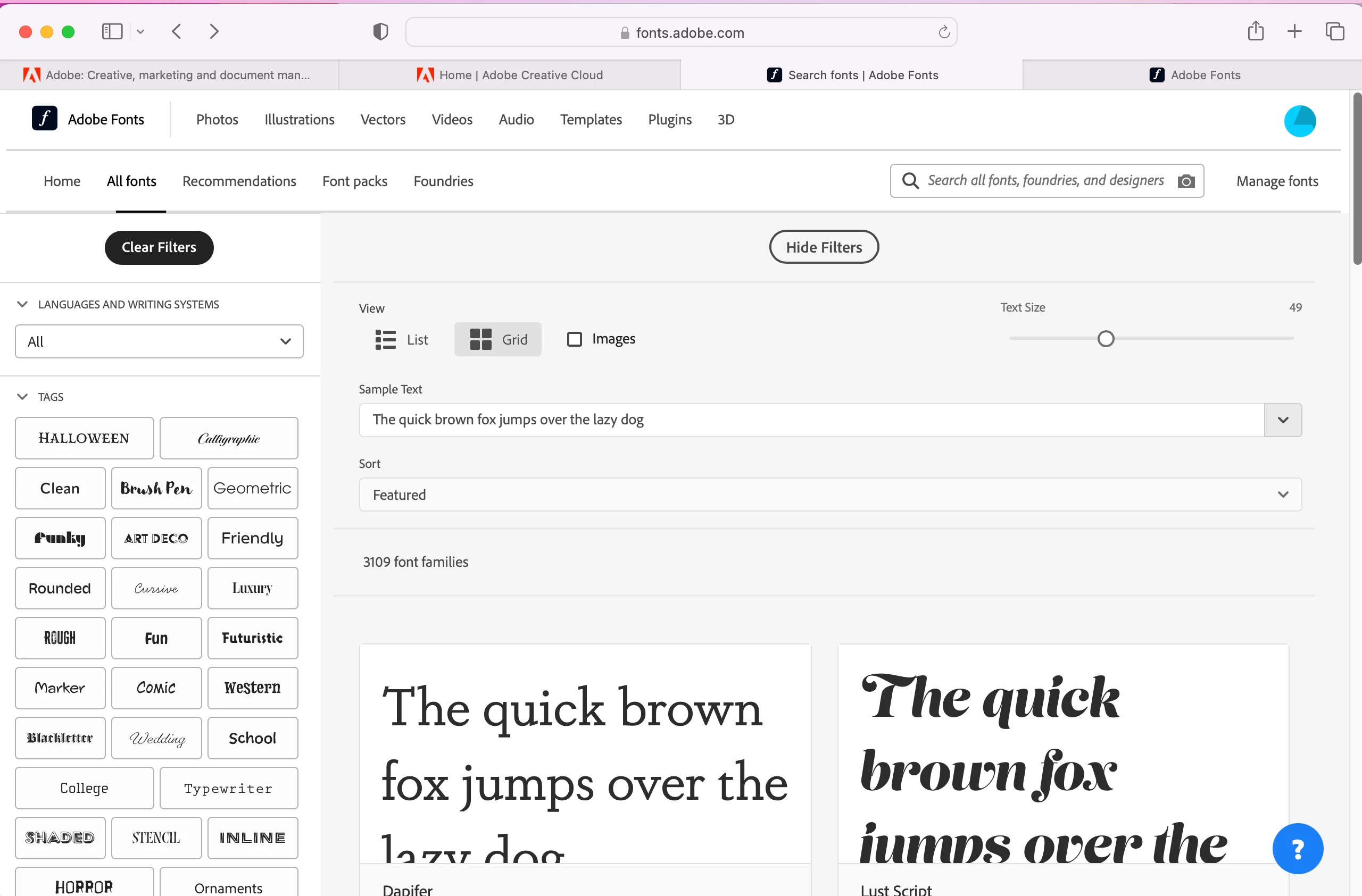Collapse the Tags section chevron

[22, 397]
